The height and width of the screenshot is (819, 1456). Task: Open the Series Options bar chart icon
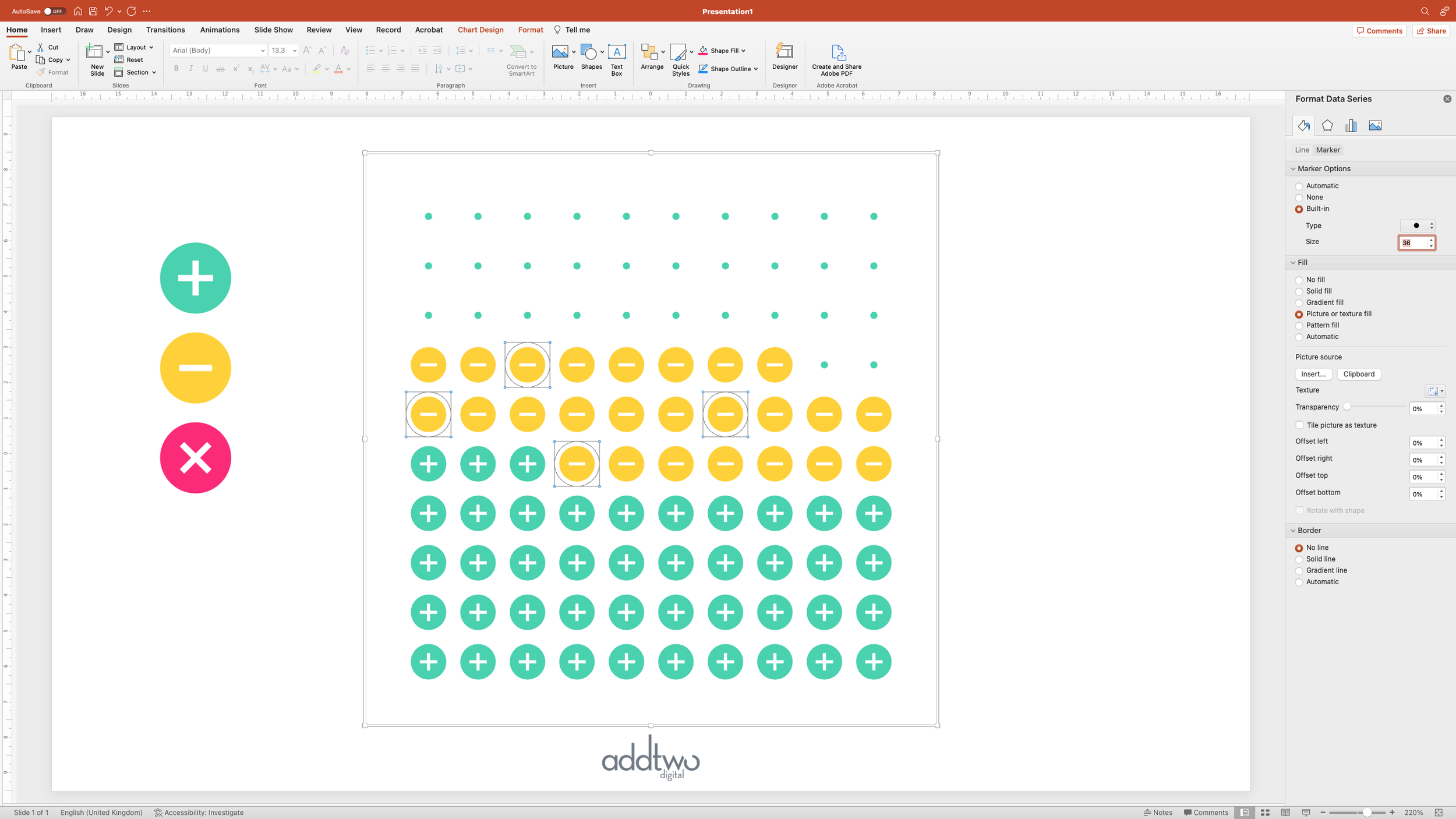(1351, 125)
